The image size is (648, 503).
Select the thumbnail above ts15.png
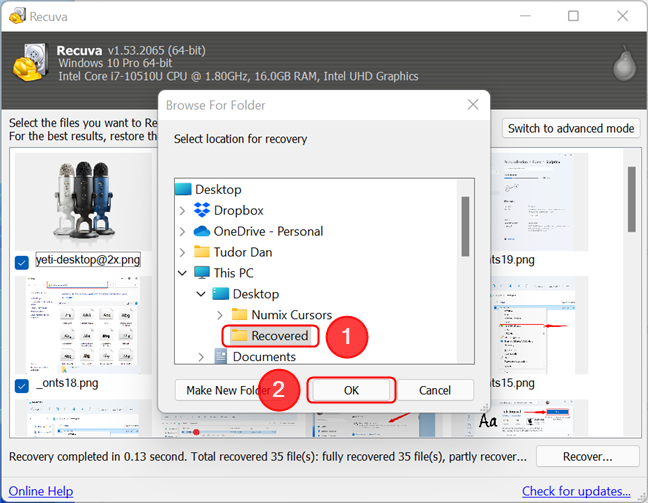point(539,325)
